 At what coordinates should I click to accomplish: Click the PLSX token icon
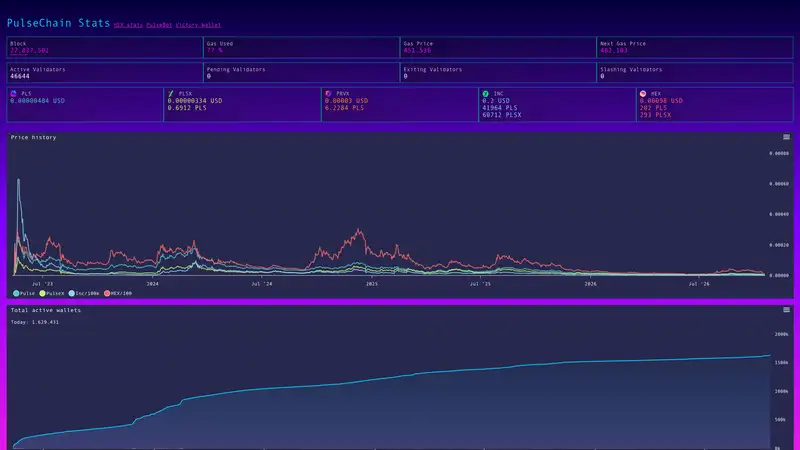tap(171, 94)
